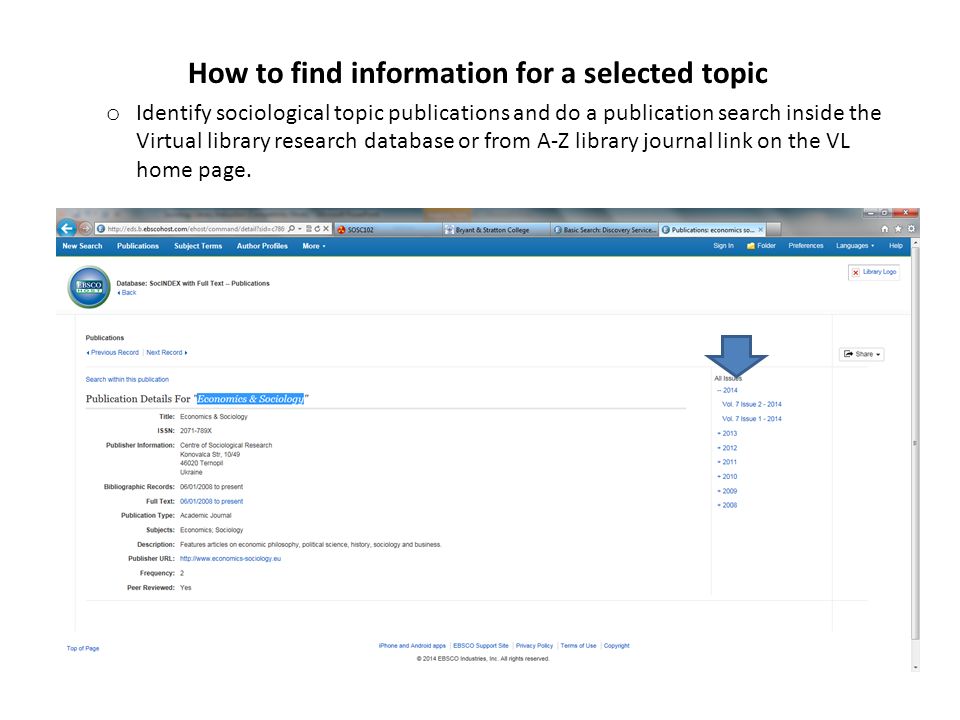Click New Search in the menu
The image size is (960, 720).
point(82,246)
